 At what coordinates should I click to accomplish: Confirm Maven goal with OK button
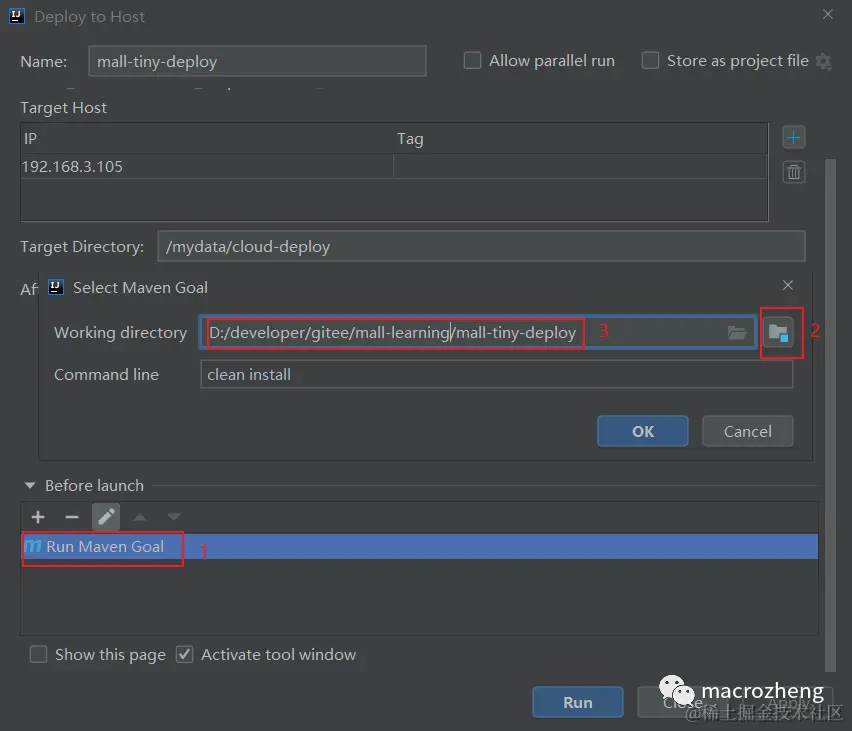(643, 432)
